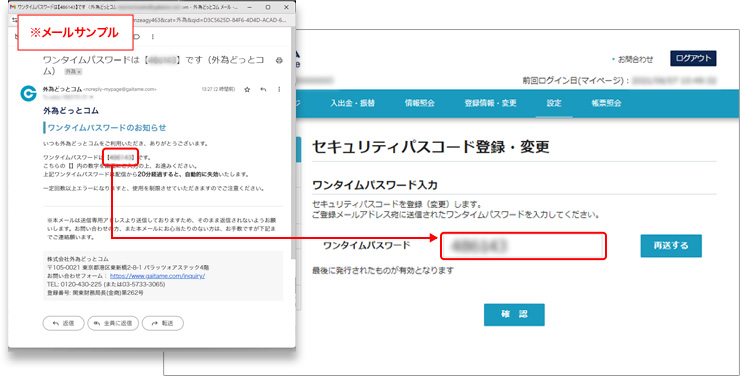740x376 pixels.
Task: Click the ログアウト logout button
Action: pos(693,58)
